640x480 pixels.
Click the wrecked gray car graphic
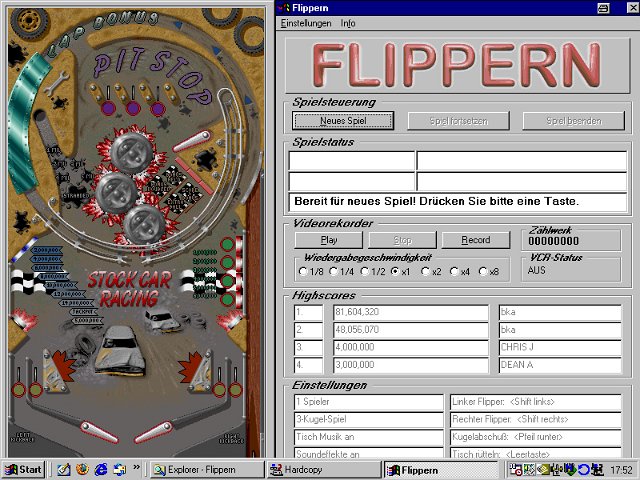[x=120, y=350]
